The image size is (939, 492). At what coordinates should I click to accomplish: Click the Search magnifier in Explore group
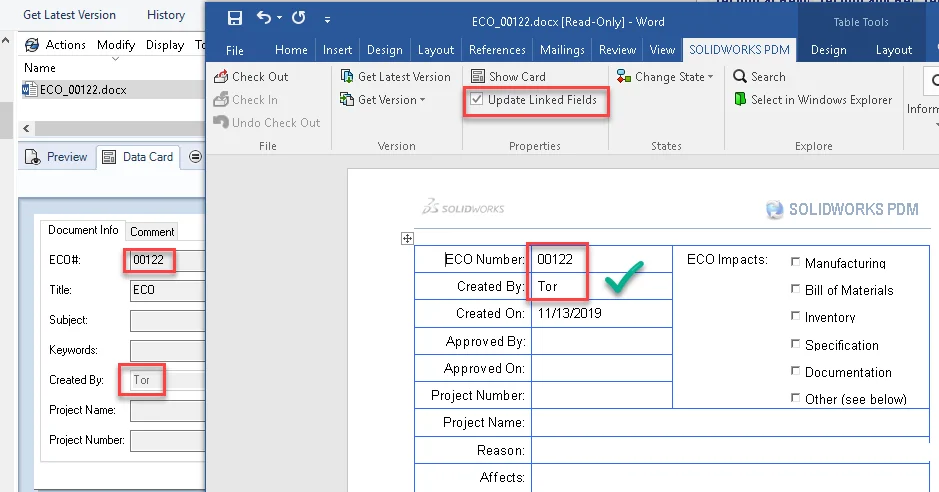(x=740, y=77)
